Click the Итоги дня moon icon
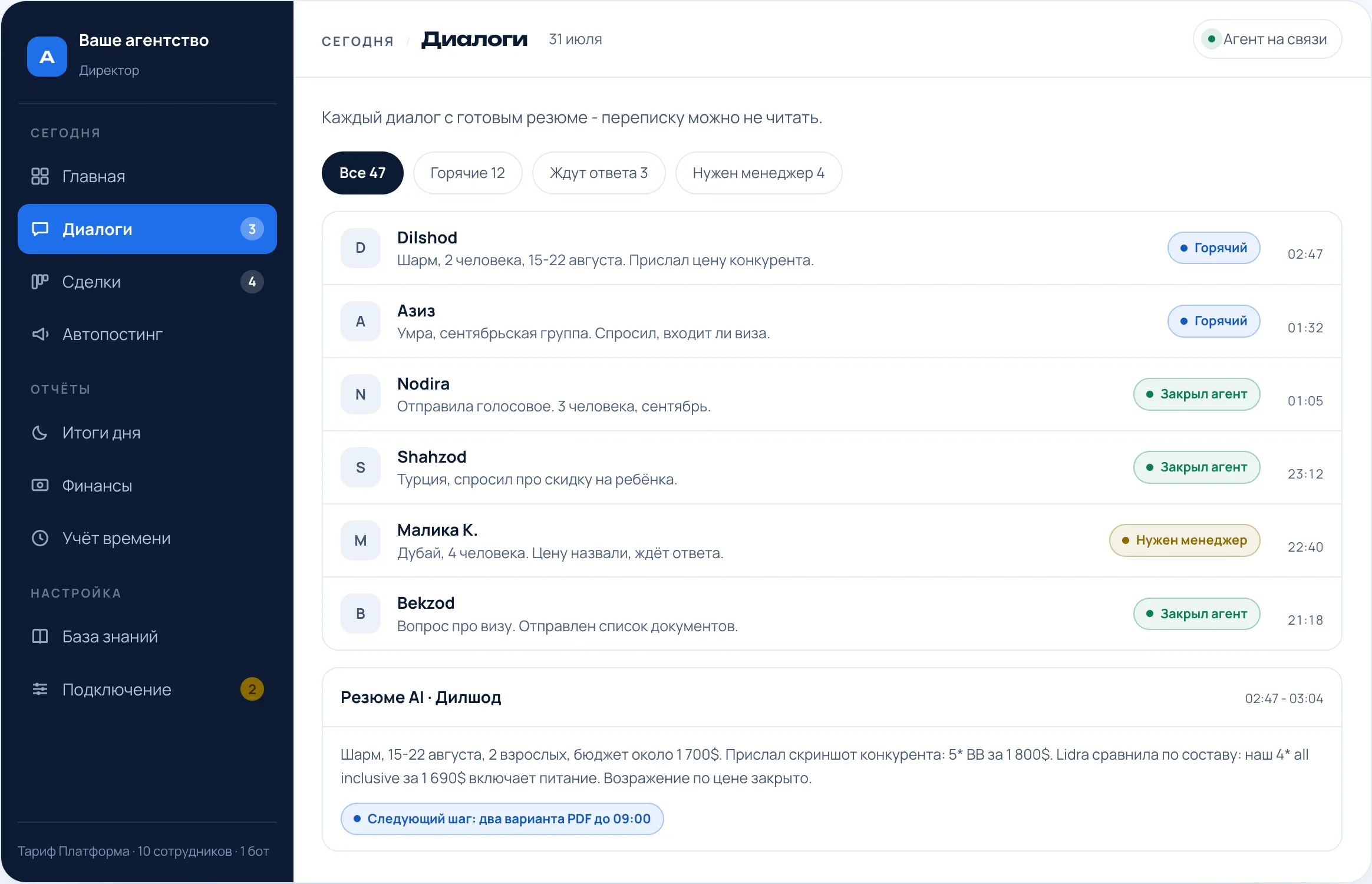The image size is (1372, 884). [x=40, y=433]
